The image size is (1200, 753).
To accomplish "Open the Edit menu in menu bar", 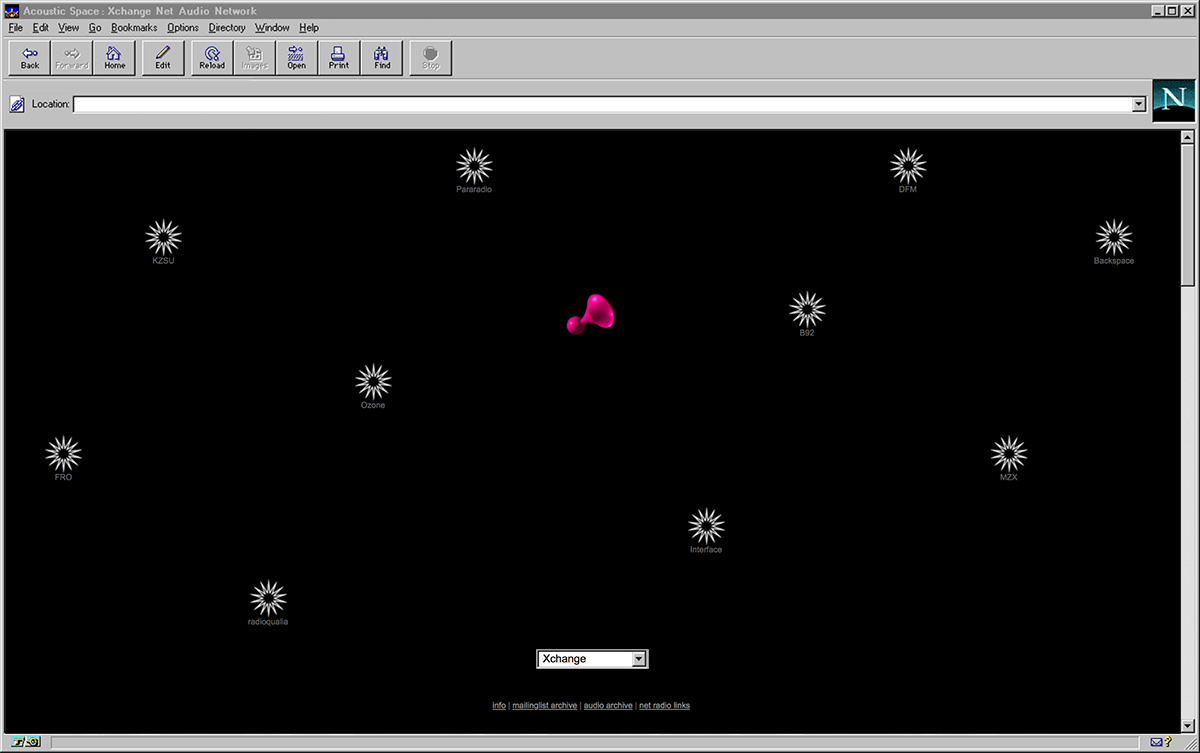I will 40,28.
